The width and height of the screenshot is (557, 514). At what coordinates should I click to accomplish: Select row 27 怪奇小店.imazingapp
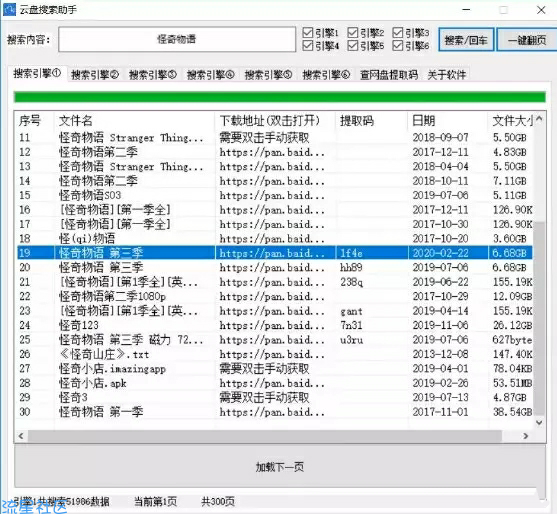tap(274, 369)
